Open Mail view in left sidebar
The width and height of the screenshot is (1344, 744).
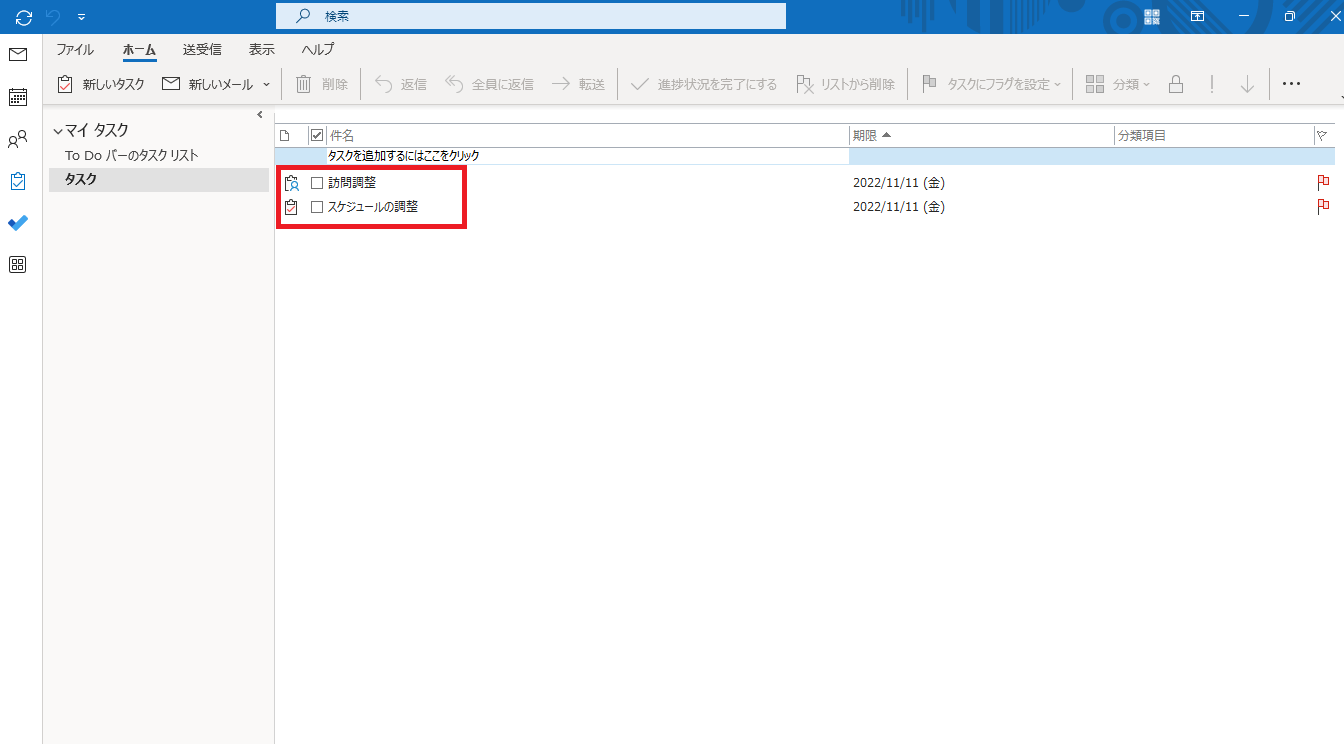tap(18, 55)
